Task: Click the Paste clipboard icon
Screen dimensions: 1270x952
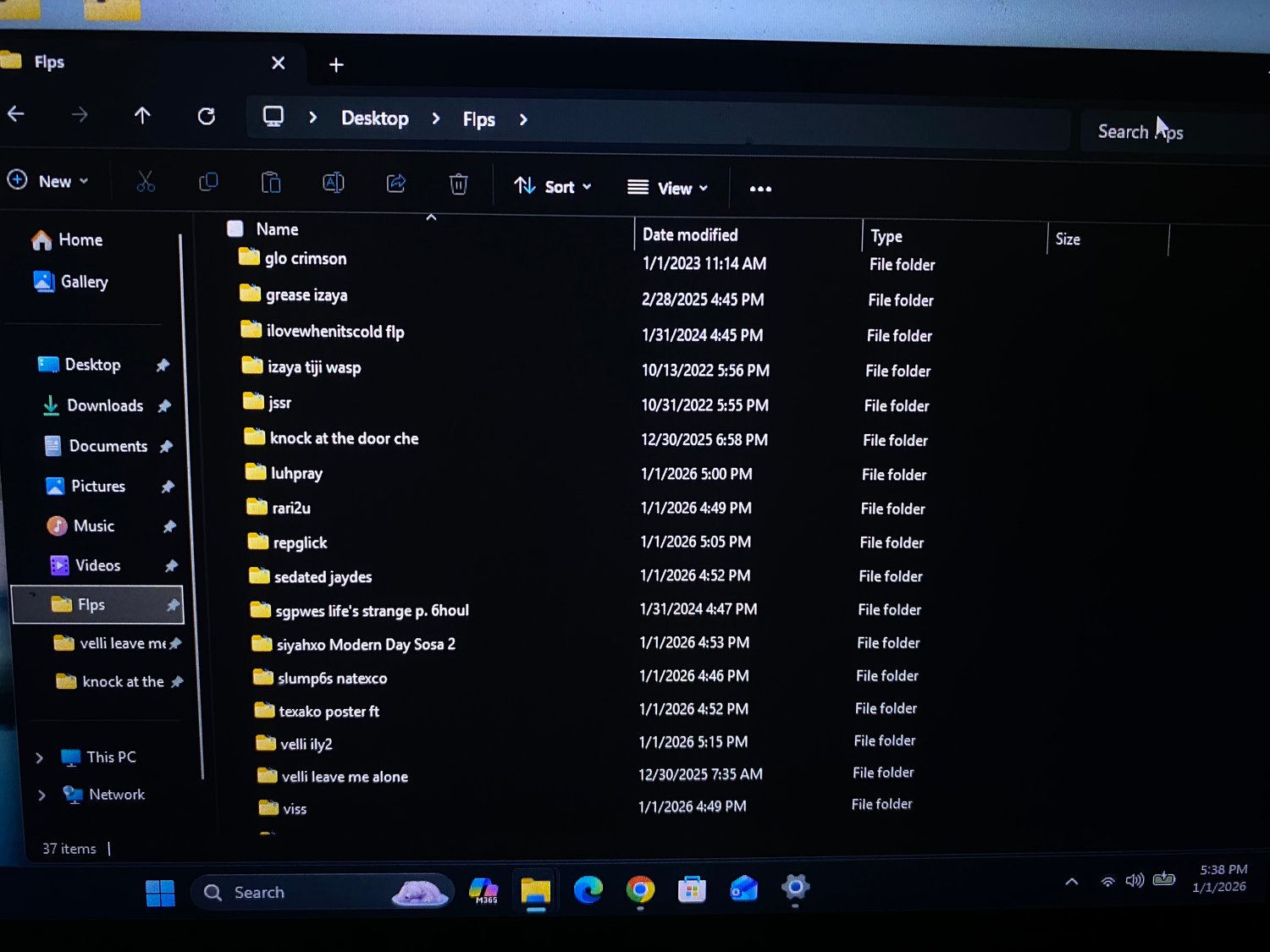Action: [x=271, y=182]
